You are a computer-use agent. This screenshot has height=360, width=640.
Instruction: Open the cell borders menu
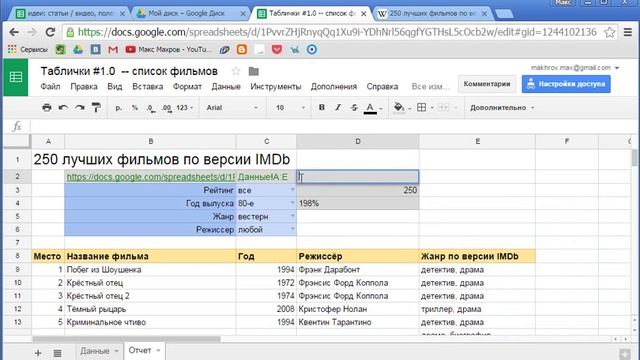[x=422, y=107]
